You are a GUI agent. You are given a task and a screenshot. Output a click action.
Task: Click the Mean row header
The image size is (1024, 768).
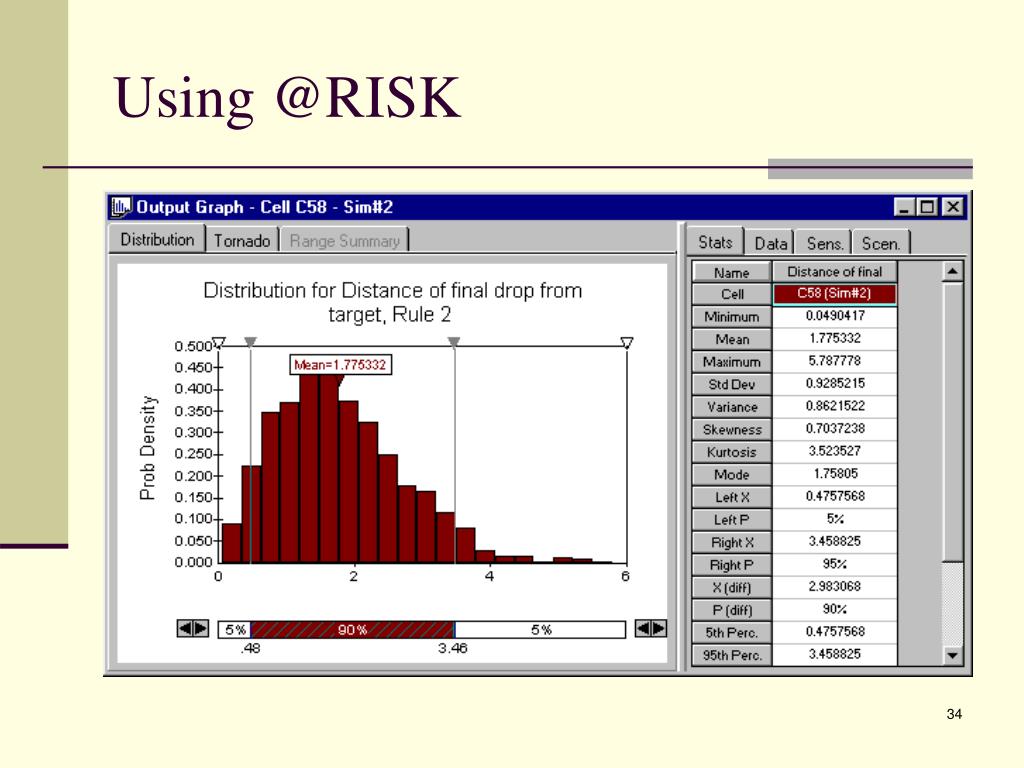coord(731,339)
